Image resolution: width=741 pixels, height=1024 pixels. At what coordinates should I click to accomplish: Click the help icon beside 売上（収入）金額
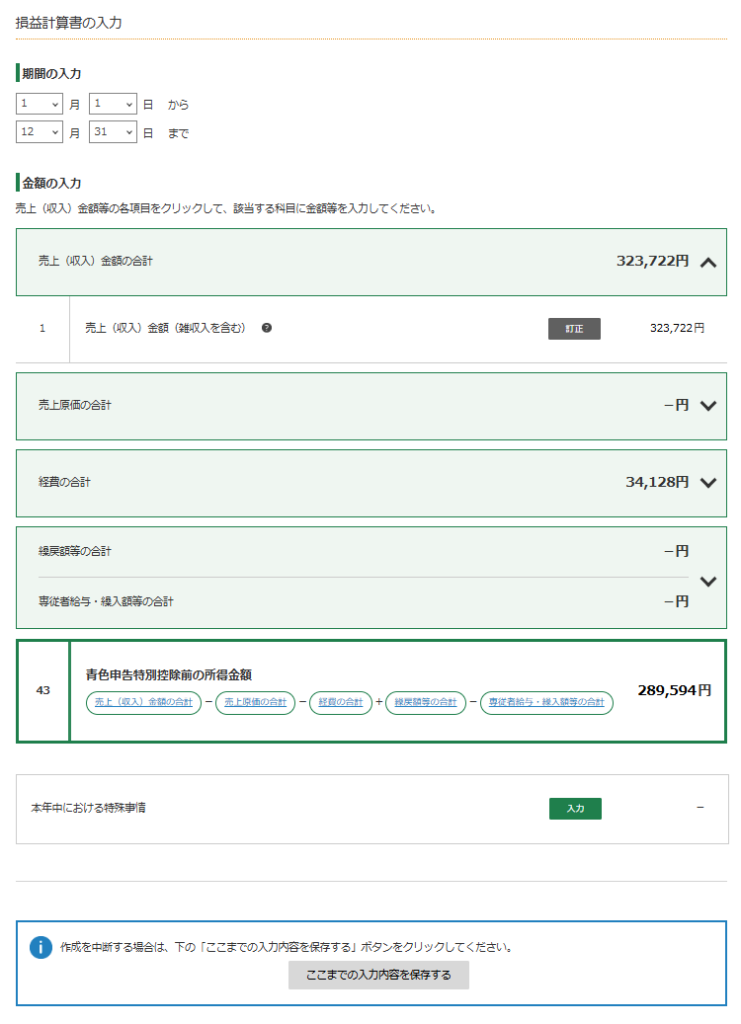point(267,328)
